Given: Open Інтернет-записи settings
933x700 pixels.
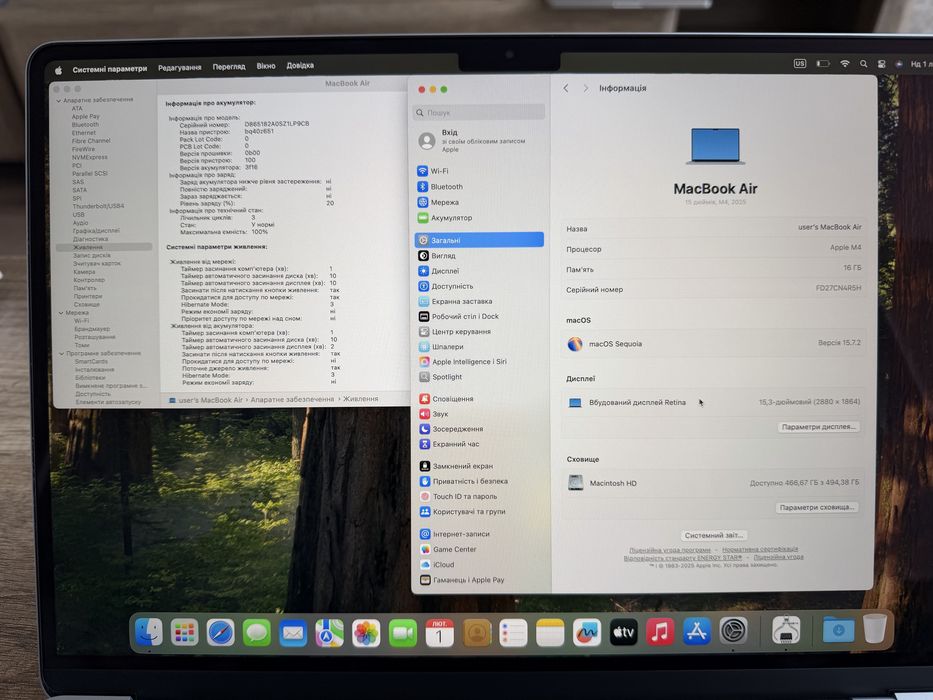Looking at the screenshot, I should coord(455,534).
